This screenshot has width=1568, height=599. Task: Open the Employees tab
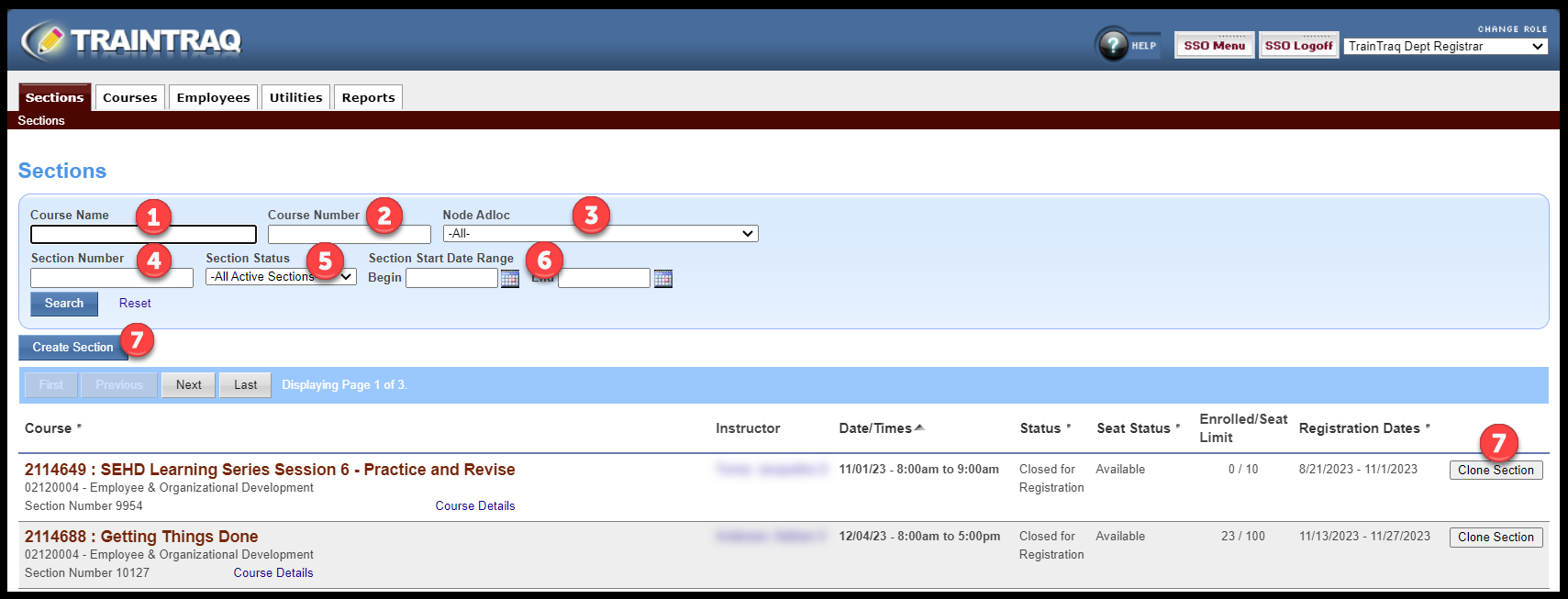213,97
